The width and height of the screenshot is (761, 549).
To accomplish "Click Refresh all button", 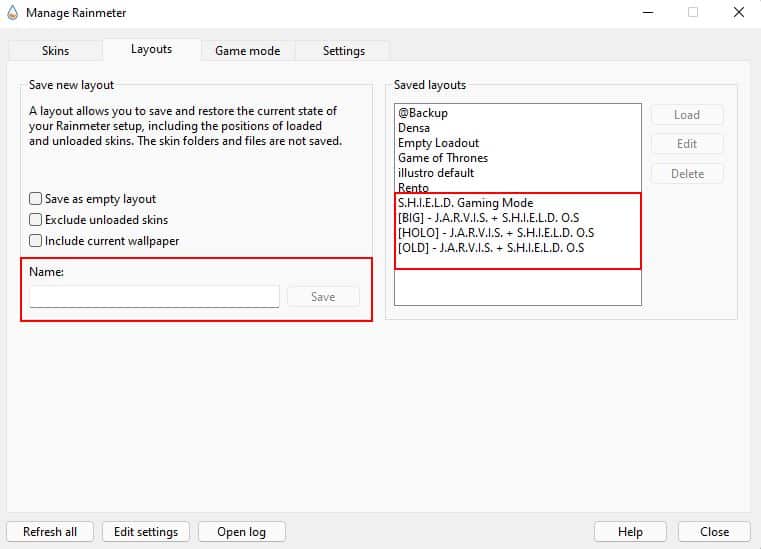I will 50,532.
